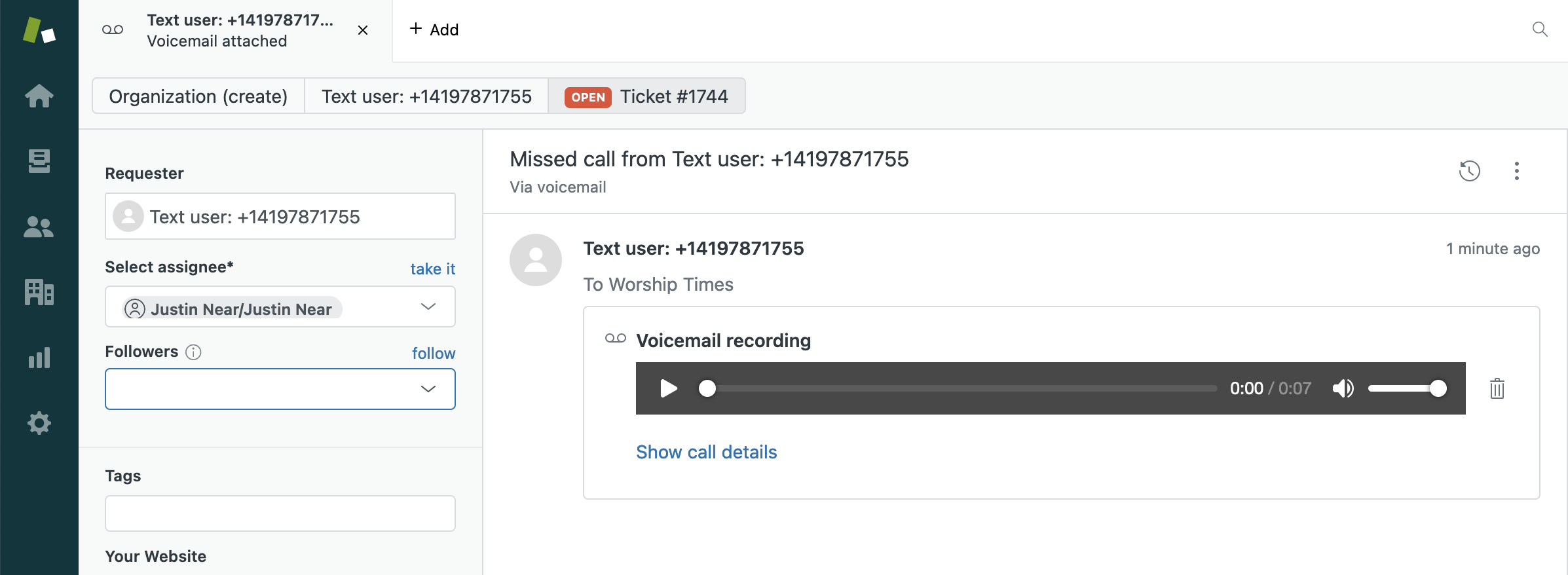Switch to Text user: +14197871755 tab
Viewport: 1568px width, 575px height.
tap(426, 96)
